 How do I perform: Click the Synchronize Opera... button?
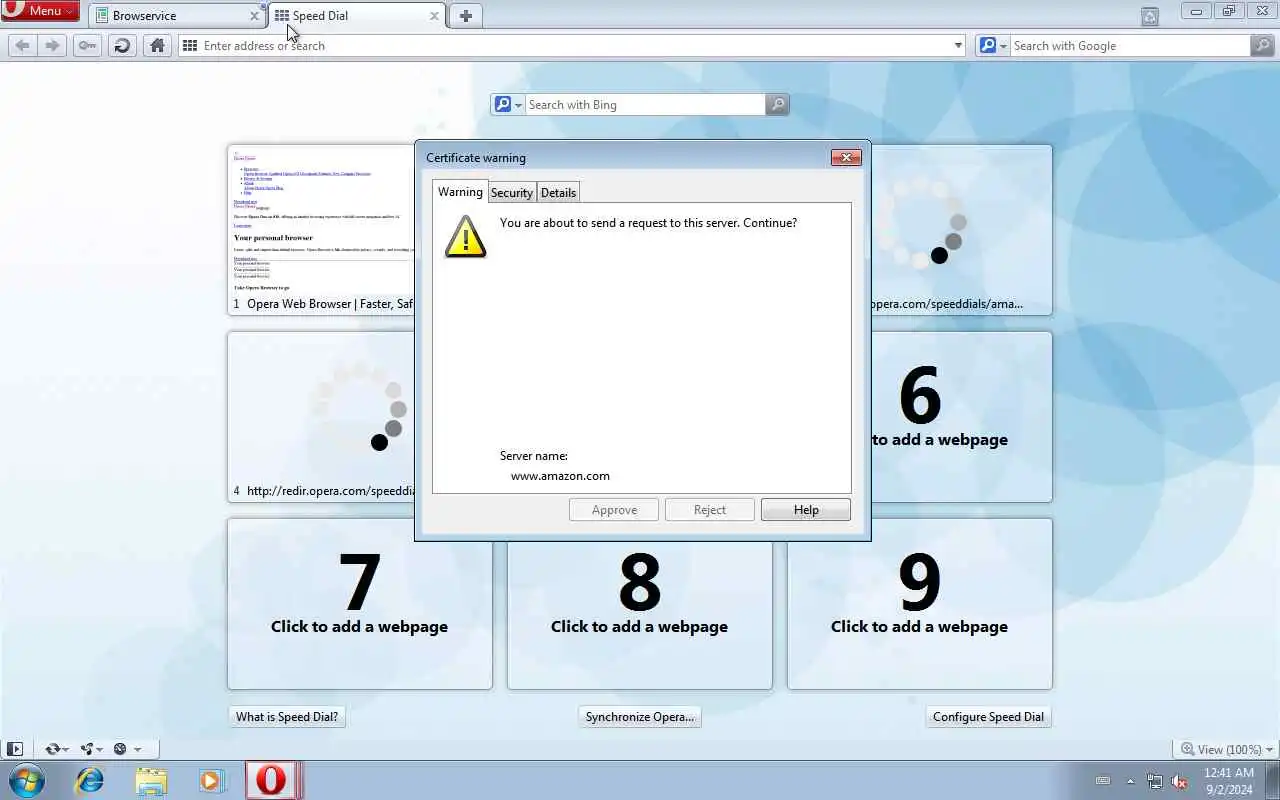640,717
